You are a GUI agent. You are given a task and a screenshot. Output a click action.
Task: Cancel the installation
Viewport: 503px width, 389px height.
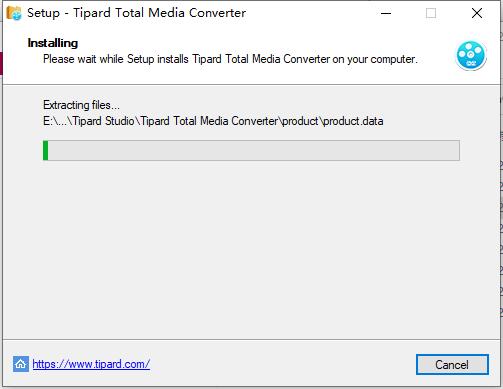452,364
